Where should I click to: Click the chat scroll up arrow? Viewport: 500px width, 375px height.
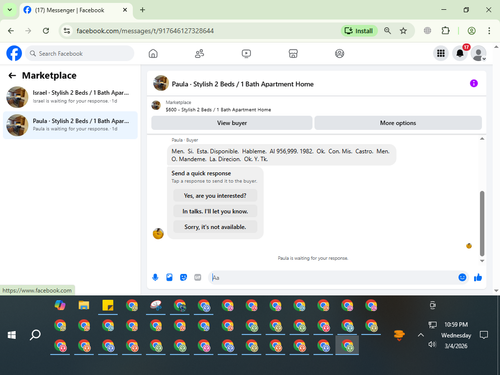tap(482, 139)
